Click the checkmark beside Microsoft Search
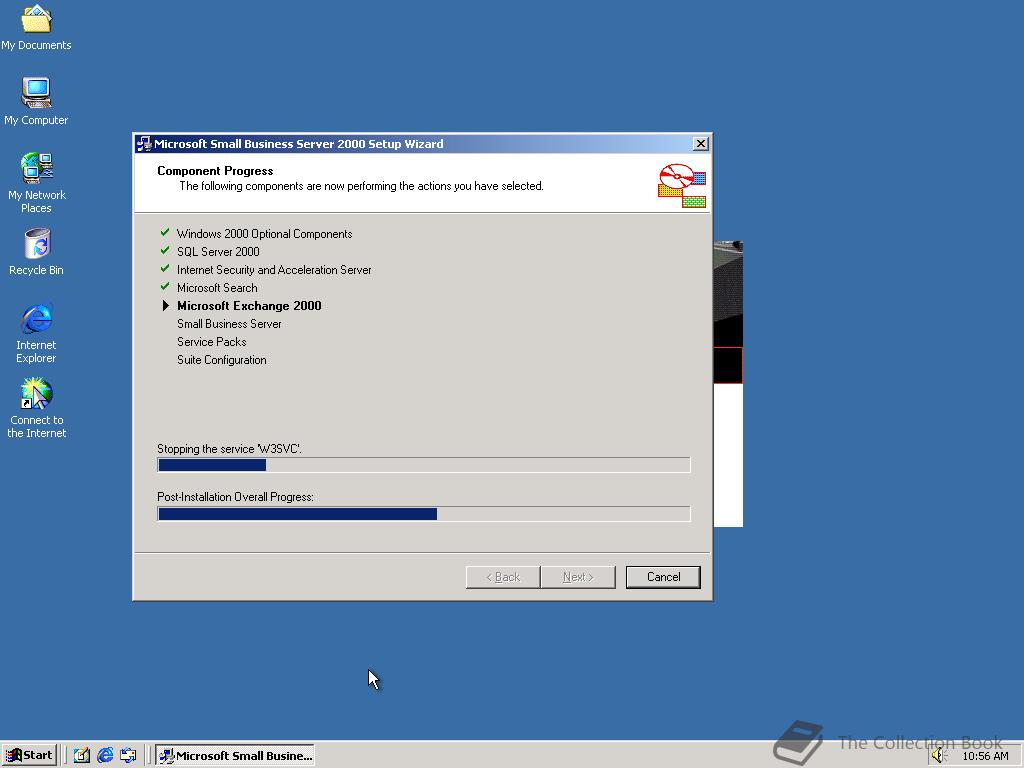This screenshot has height=768, width=1024. click(165, 287)
